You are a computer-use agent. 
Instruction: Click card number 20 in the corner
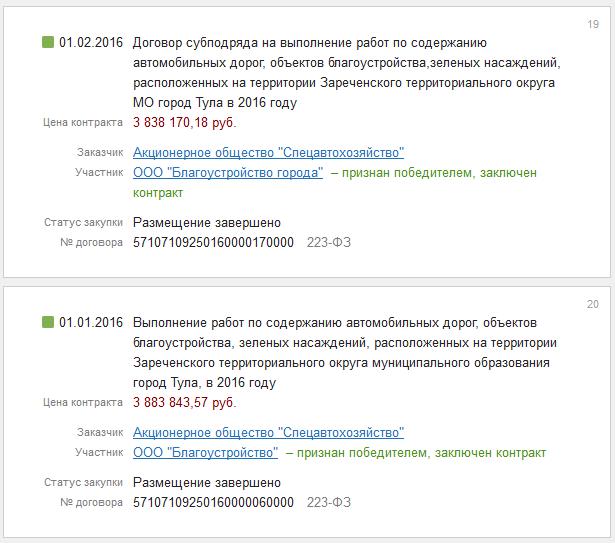pyautogui.click(x=593, y=304)
